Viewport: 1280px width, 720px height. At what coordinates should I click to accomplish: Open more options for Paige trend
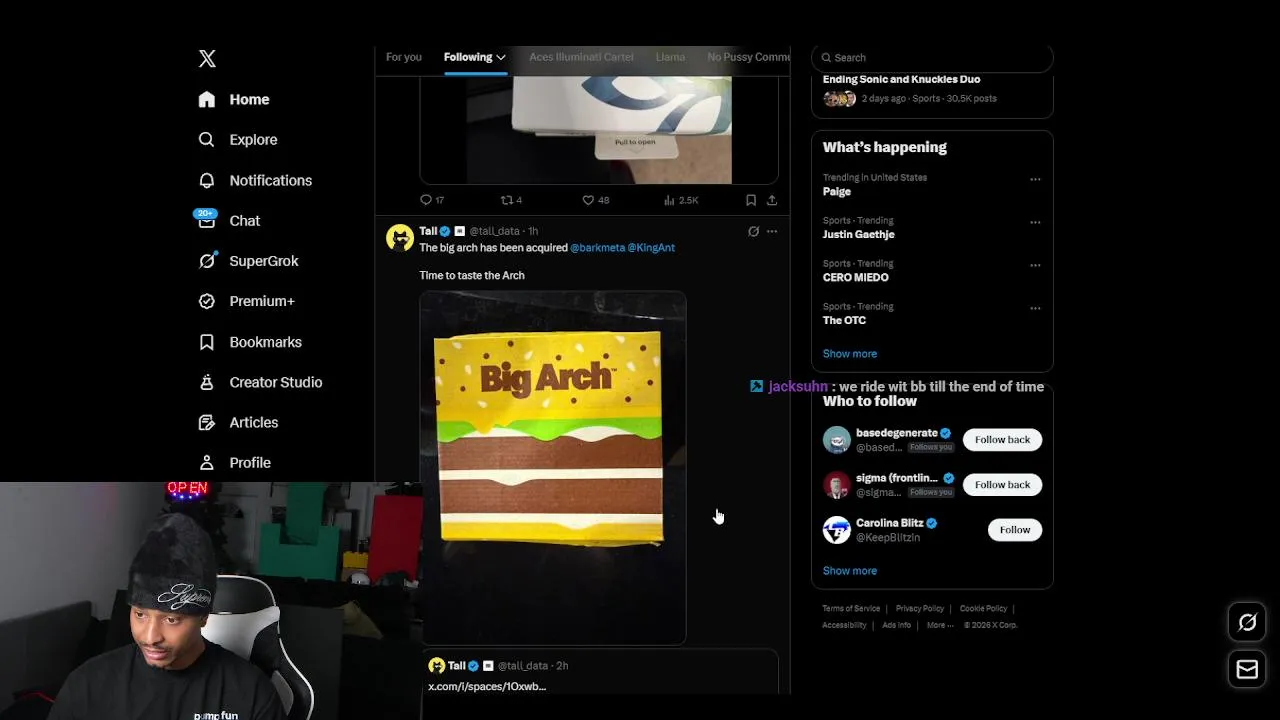1035,180
